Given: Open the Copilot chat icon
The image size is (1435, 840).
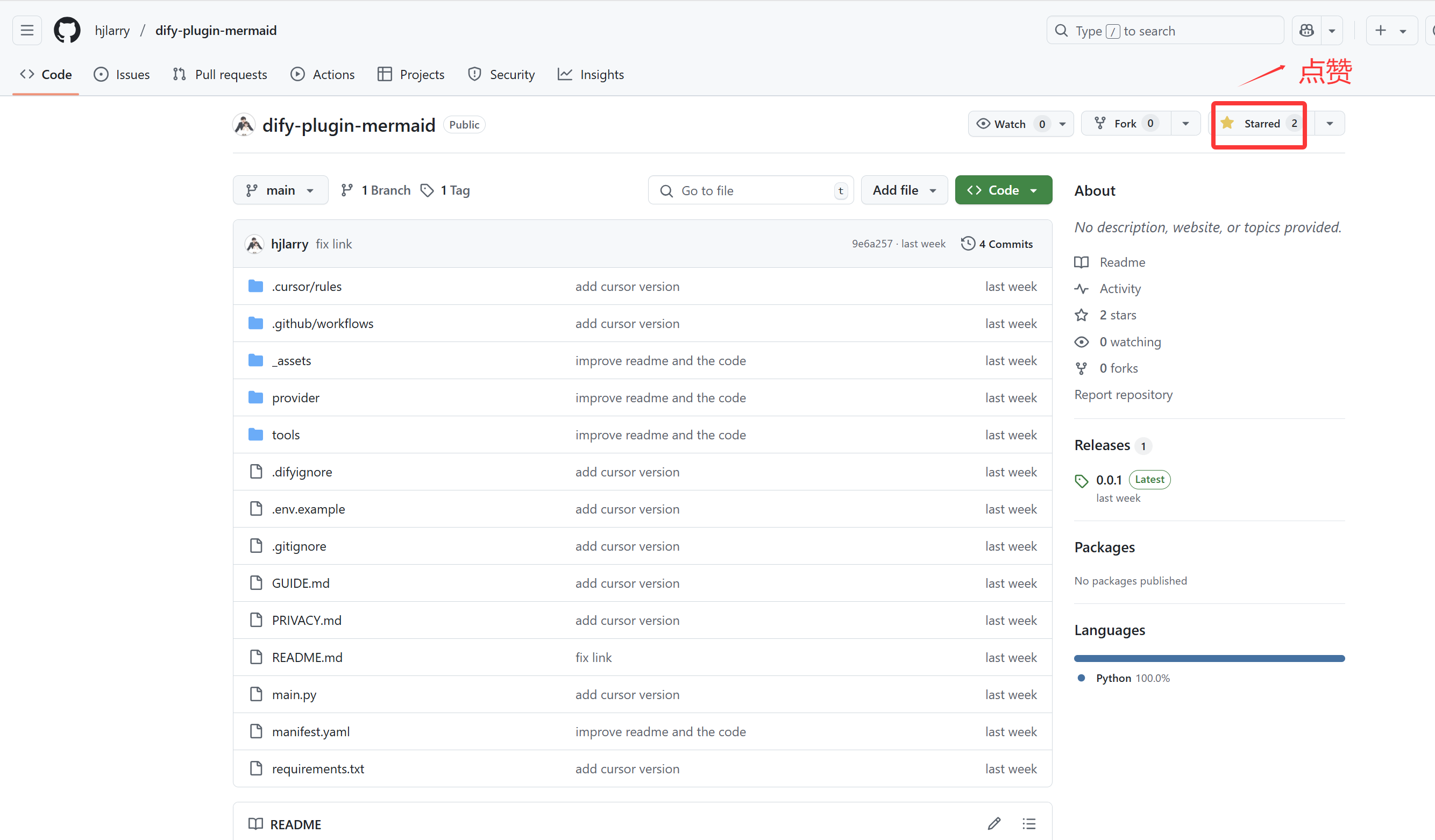Looking at the screenshot, I should (1306, 30).
